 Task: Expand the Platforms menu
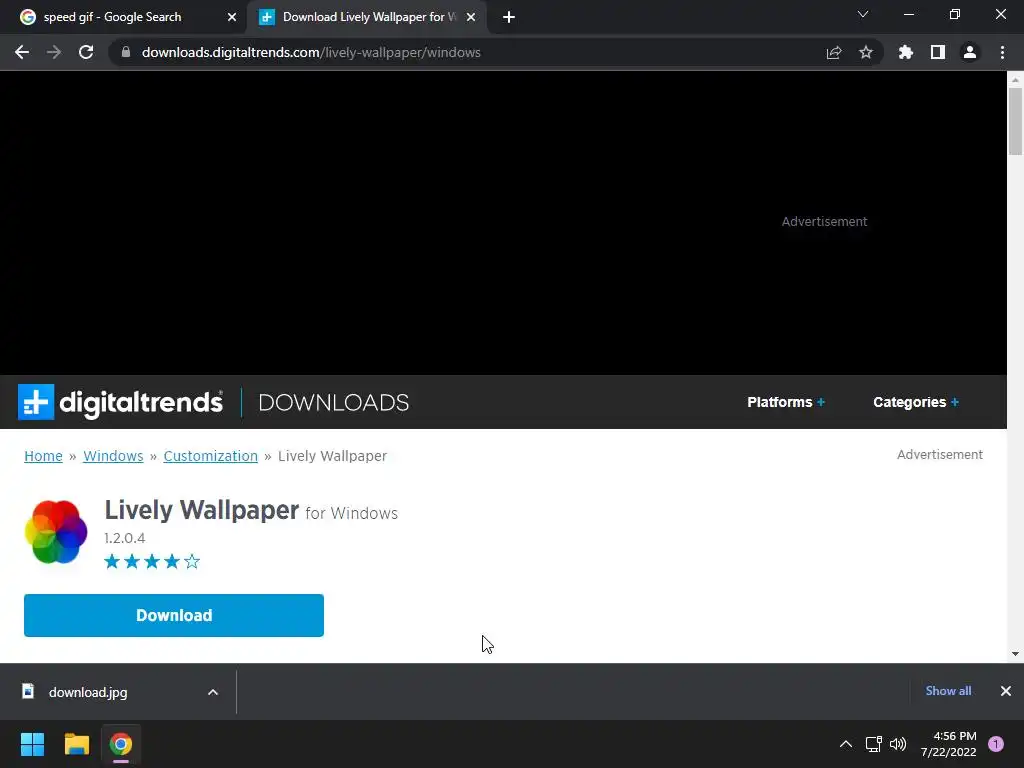click(786, 402)
